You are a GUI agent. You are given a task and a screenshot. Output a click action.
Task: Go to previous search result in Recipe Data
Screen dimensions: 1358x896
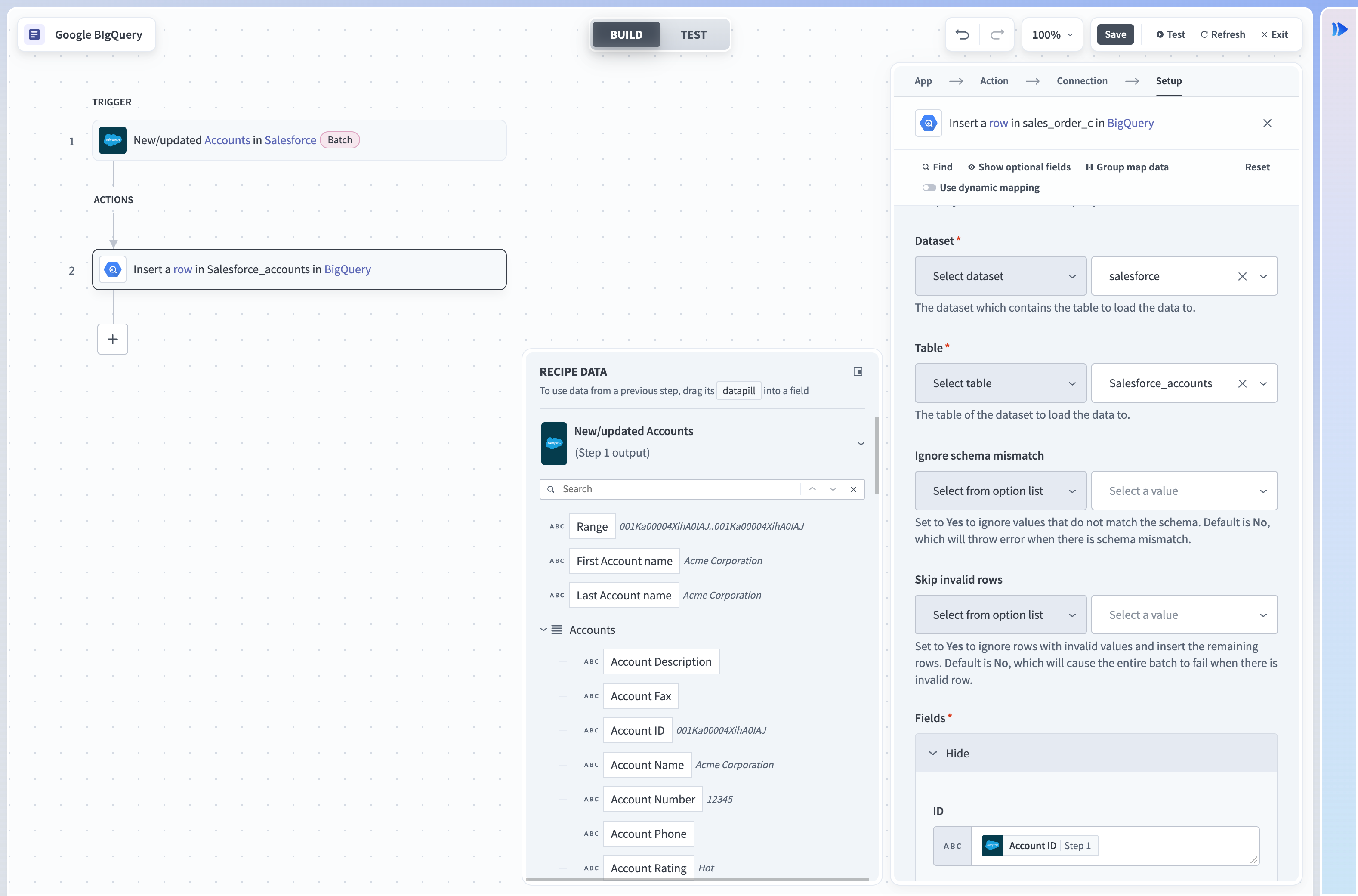812,489
